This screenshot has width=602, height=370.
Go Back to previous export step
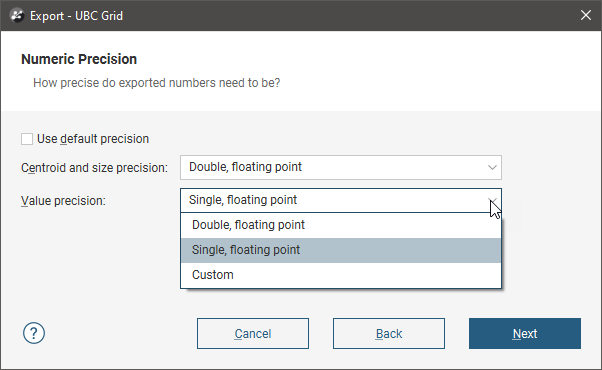[x=389, y=334]
